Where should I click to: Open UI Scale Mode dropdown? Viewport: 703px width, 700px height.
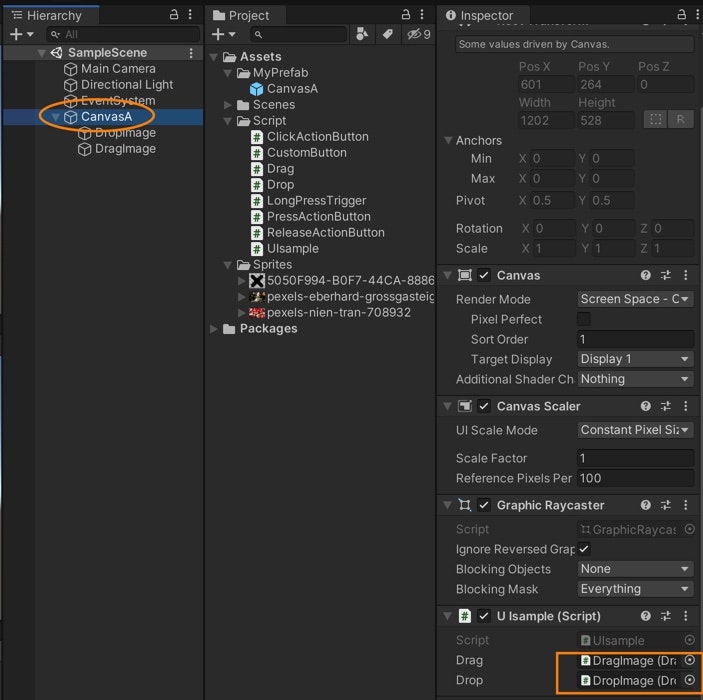635,430
